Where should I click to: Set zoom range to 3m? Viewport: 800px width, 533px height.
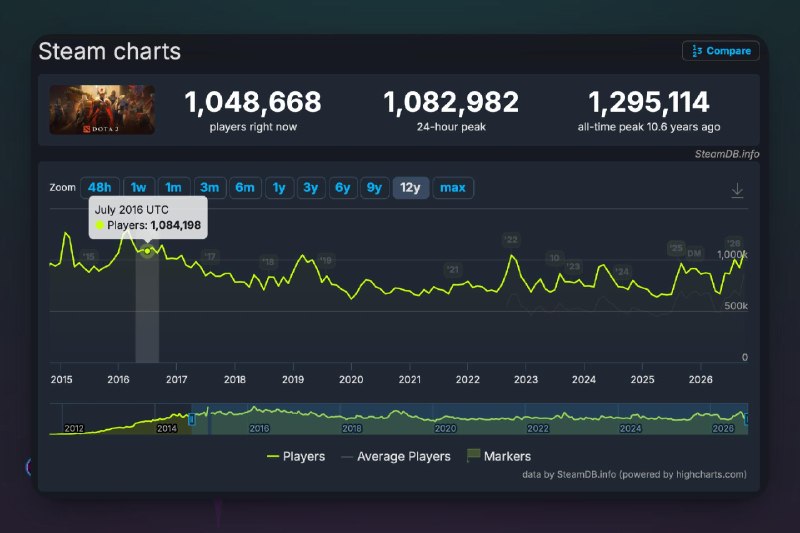[x=209, y=188]
